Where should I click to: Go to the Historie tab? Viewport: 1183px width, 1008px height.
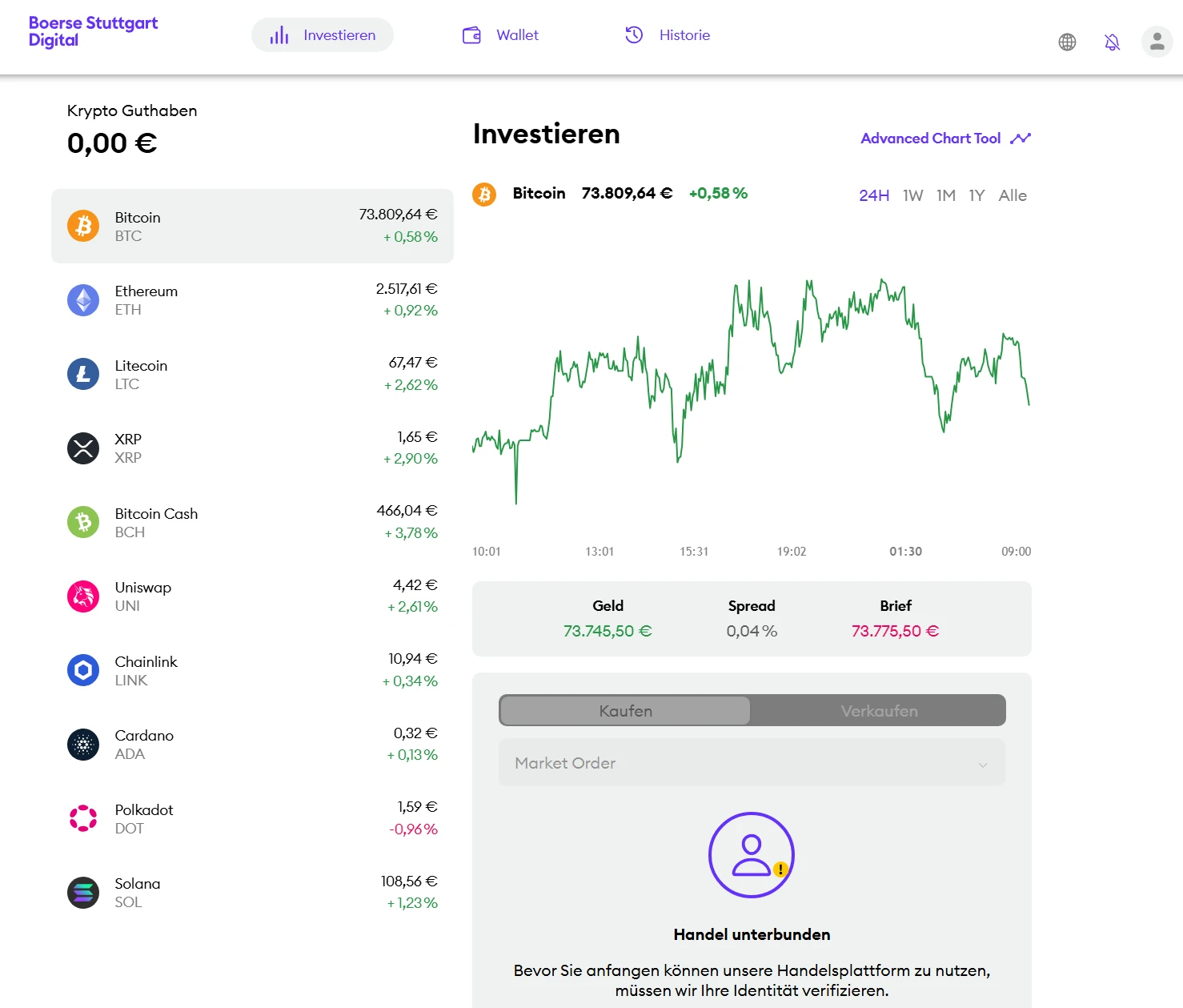coord(668,35)
